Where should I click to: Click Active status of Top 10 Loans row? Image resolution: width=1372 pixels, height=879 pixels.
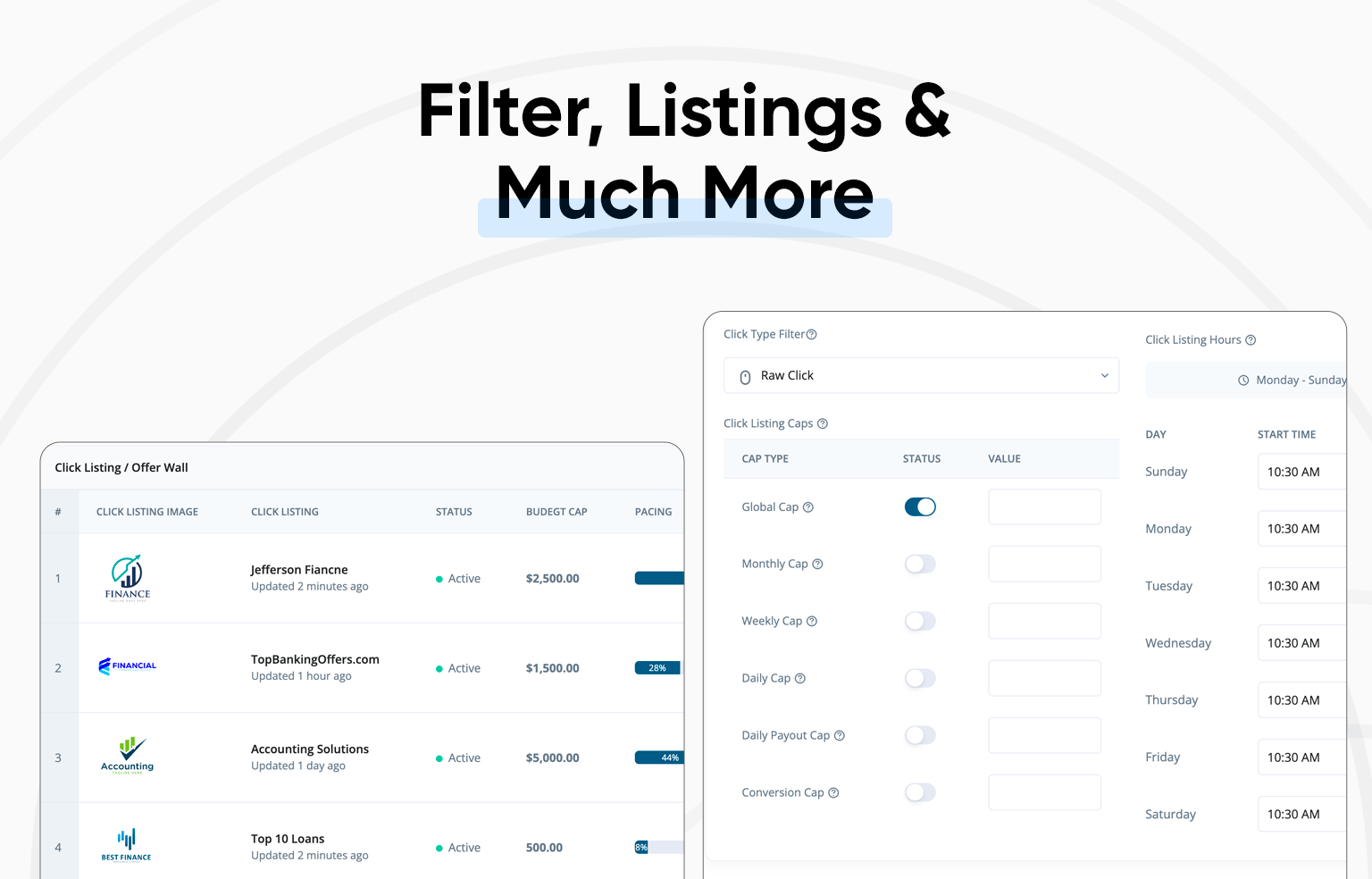tap(458, 848)
